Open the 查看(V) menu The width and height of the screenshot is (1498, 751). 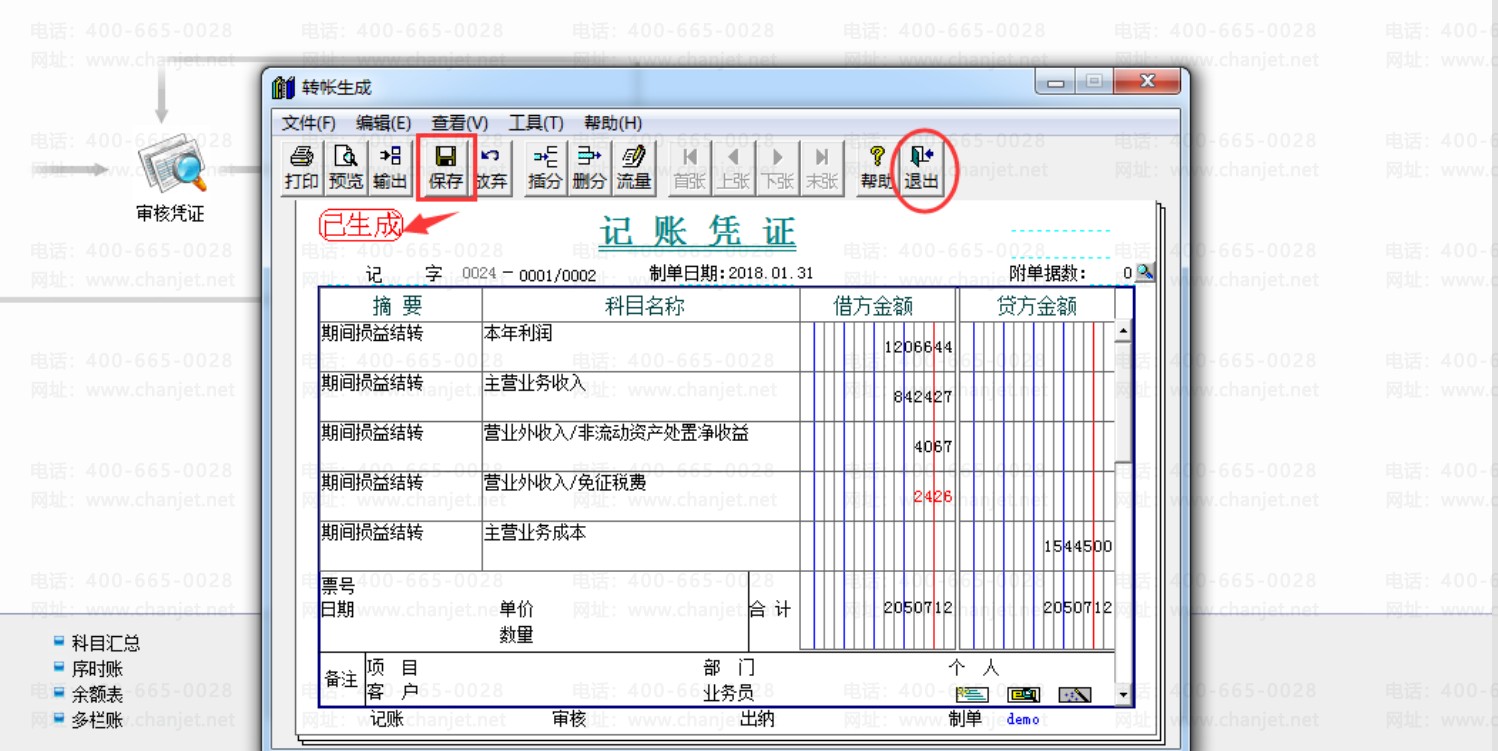point(460,123)
